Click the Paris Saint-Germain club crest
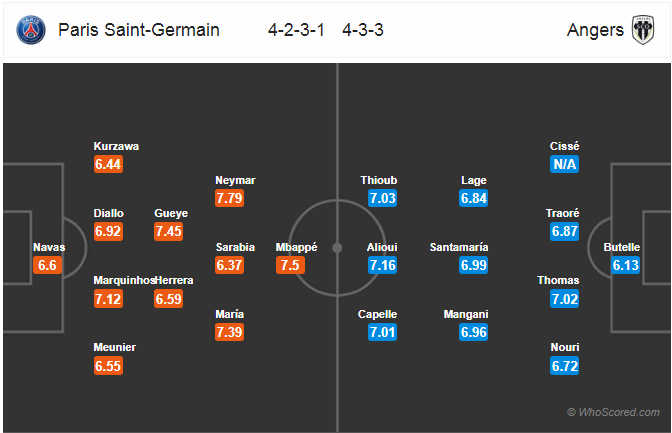The height and width of the screenshot is (433, 672). point(31,30)
